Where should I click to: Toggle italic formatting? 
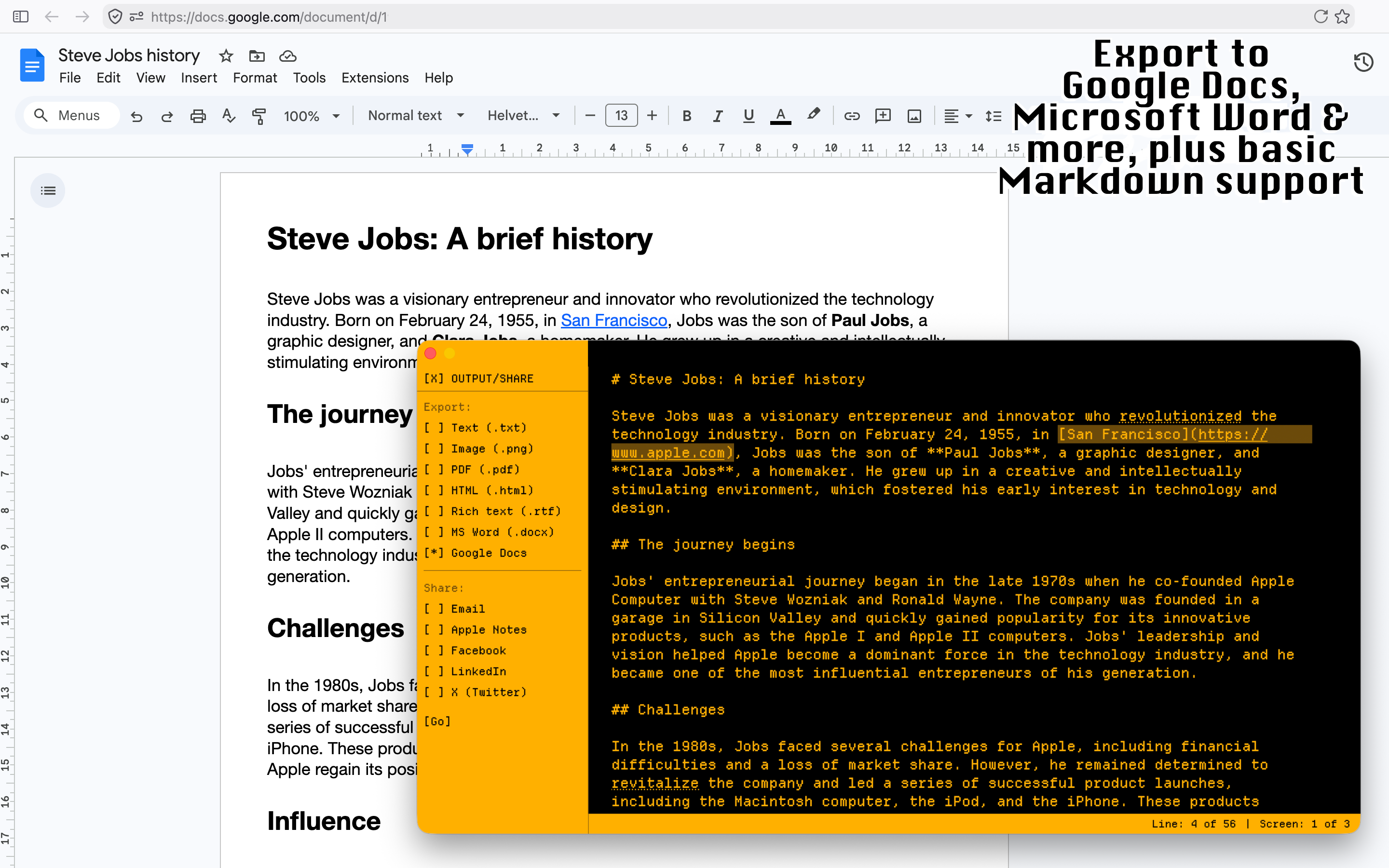(x=718, y=116)
